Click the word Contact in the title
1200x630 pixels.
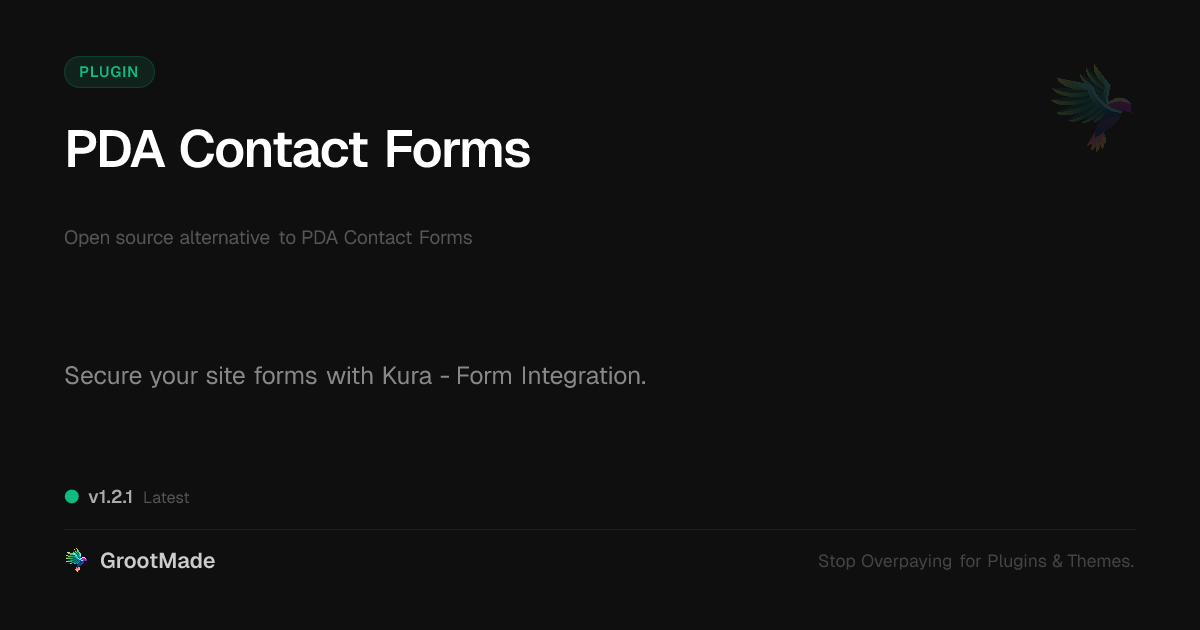[274, 150]
